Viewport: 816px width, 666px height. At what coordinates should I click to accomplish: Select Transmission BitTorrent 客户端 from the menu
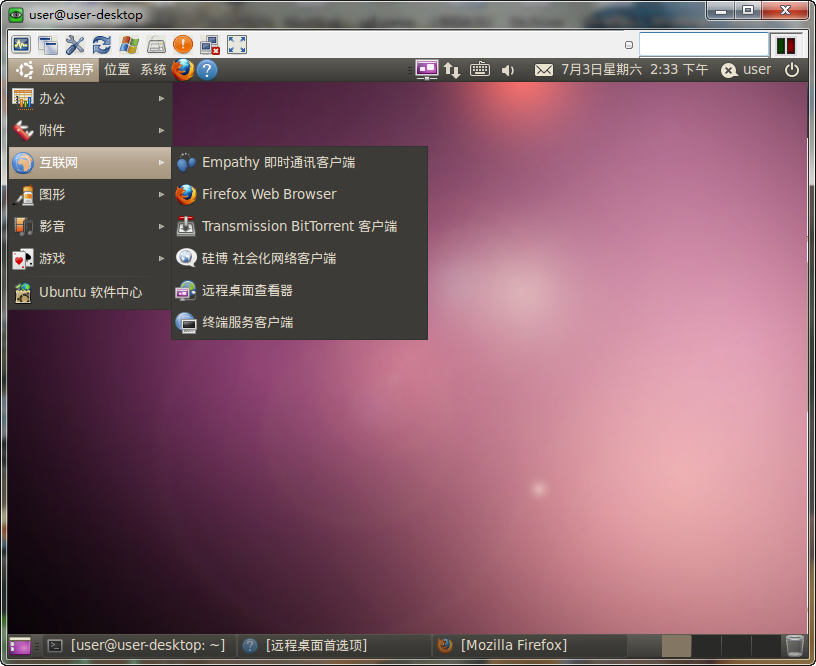coord(299,226)
